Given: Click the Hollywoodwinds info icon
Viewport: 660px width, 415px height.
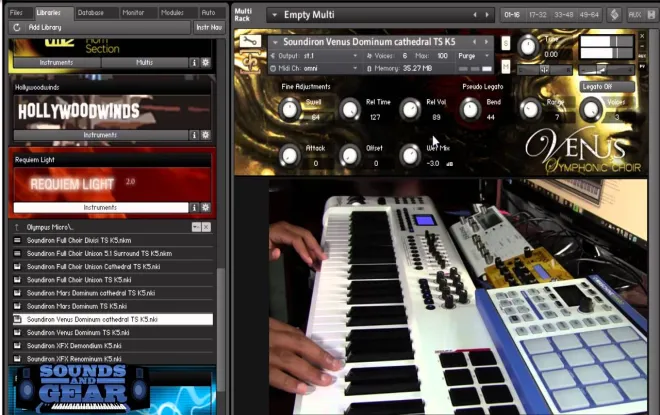Looking at the screenshot, I should coord(194,135).
